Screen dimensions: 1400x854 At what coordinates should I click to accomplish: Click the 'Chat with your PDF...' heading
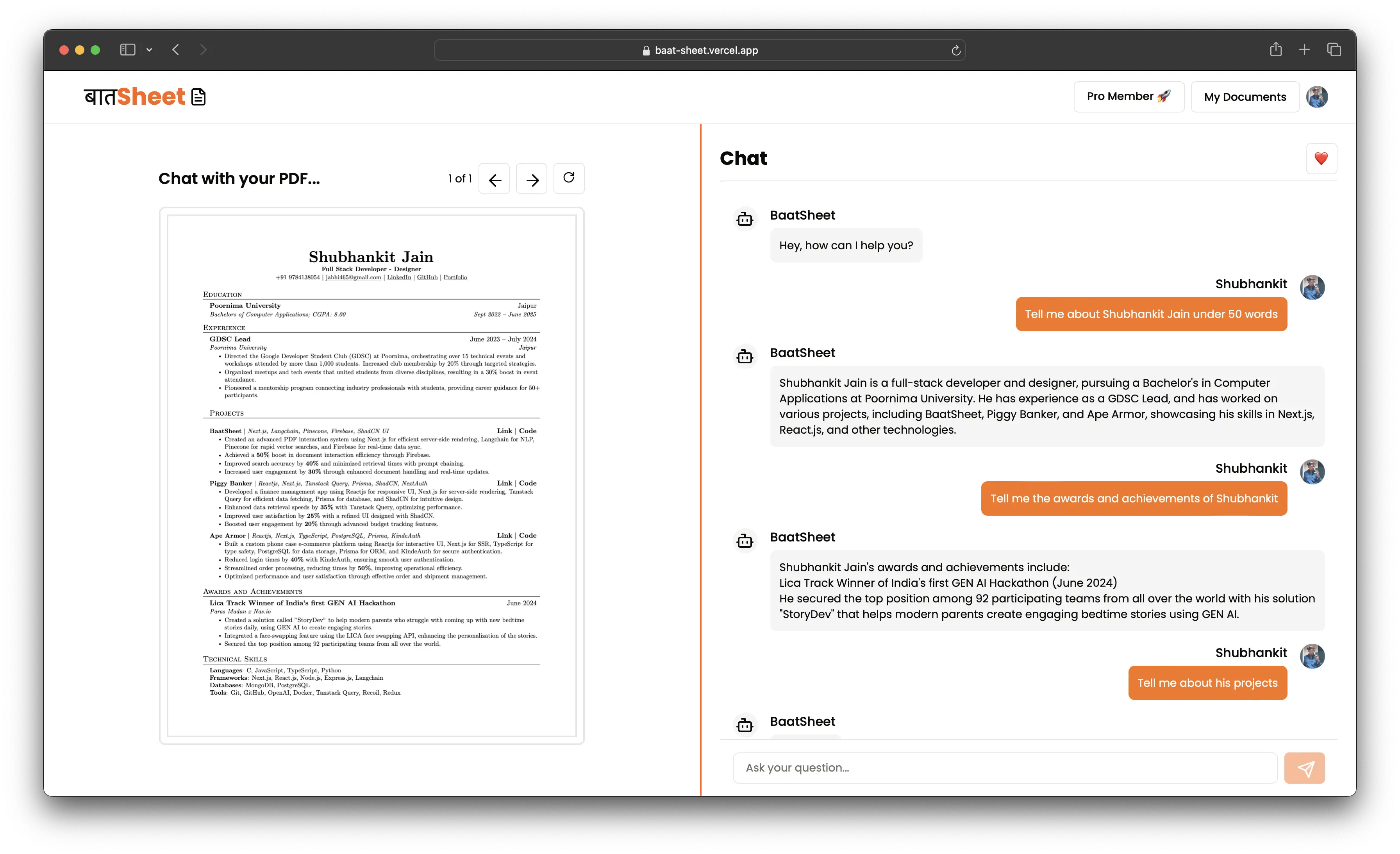[x=239, y=179]
